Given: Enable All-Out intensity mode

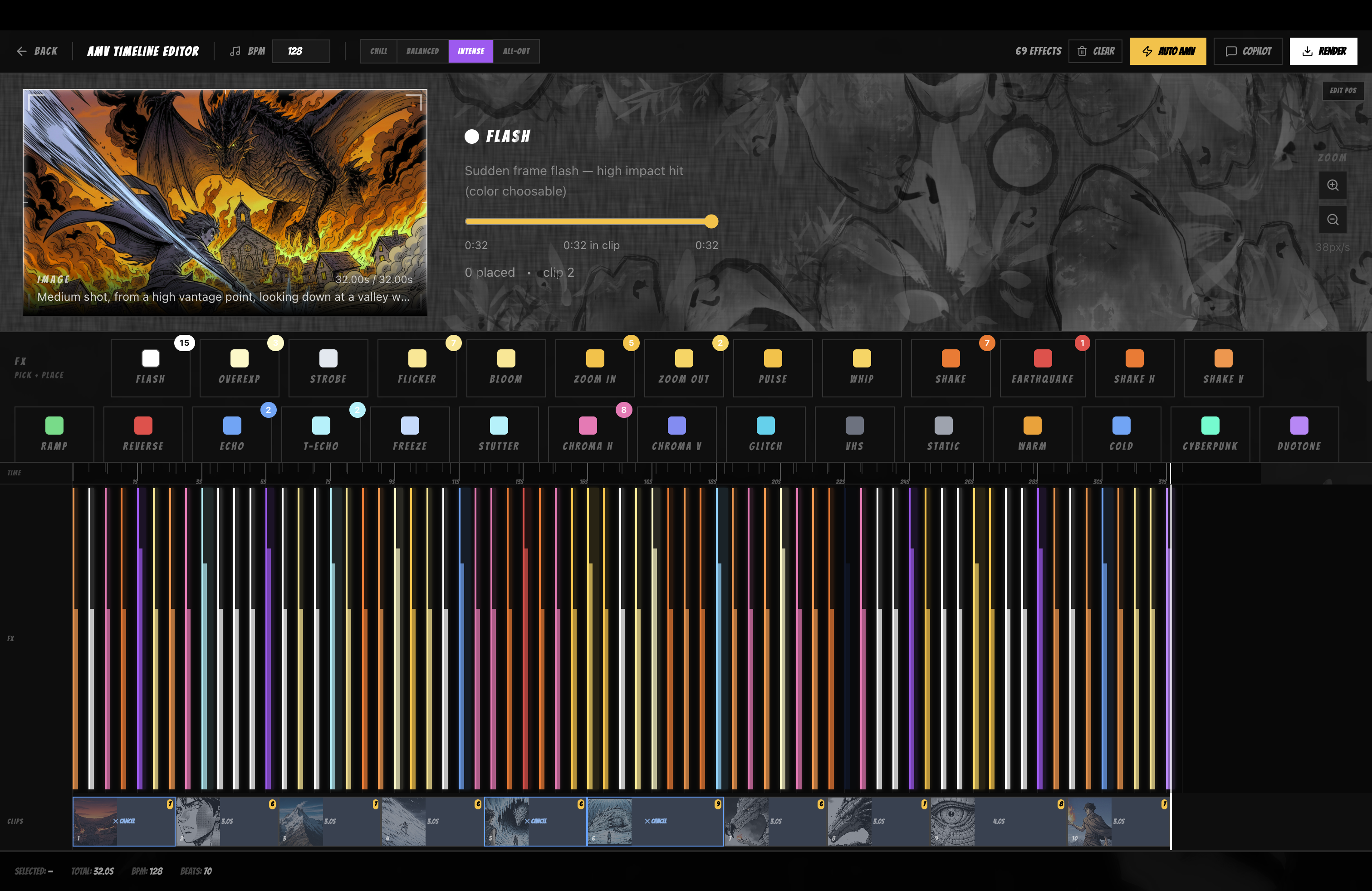Looking at the screenshot, I should [x=516, y=51].
